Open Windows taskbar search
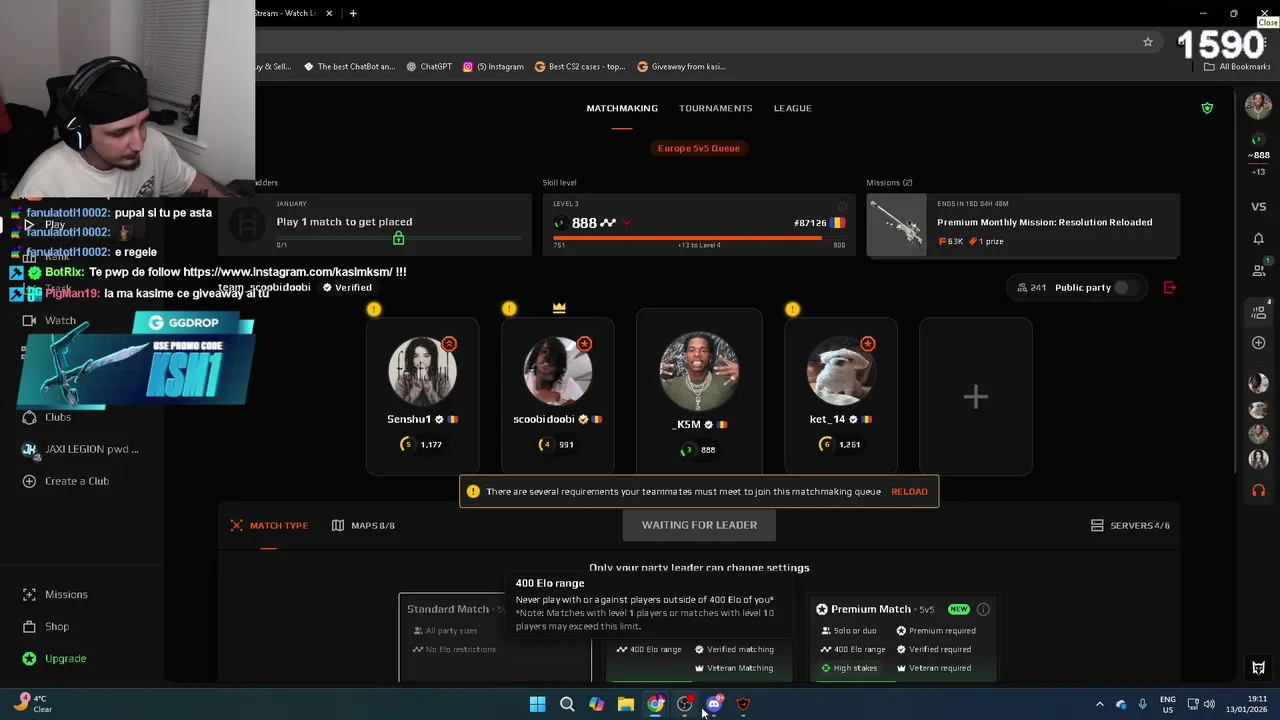 (567, 704)
